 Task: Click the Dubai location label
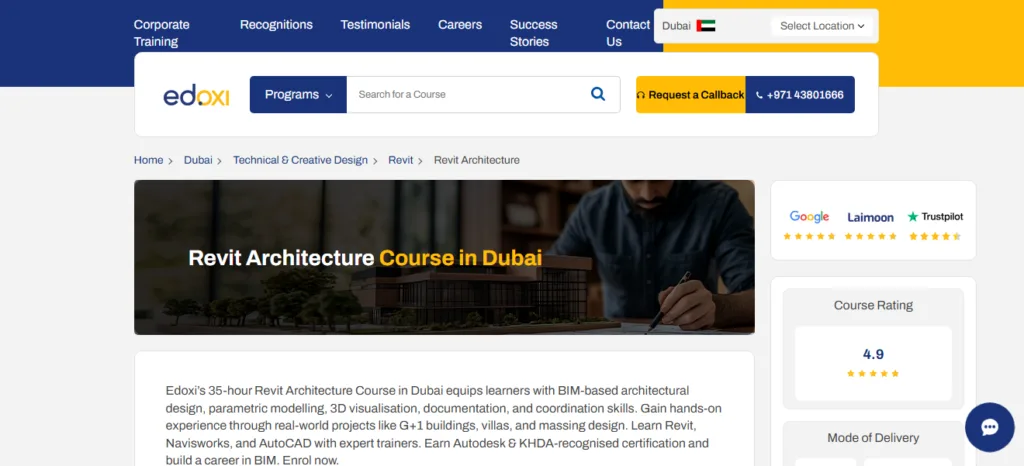[x=676, y=26]
